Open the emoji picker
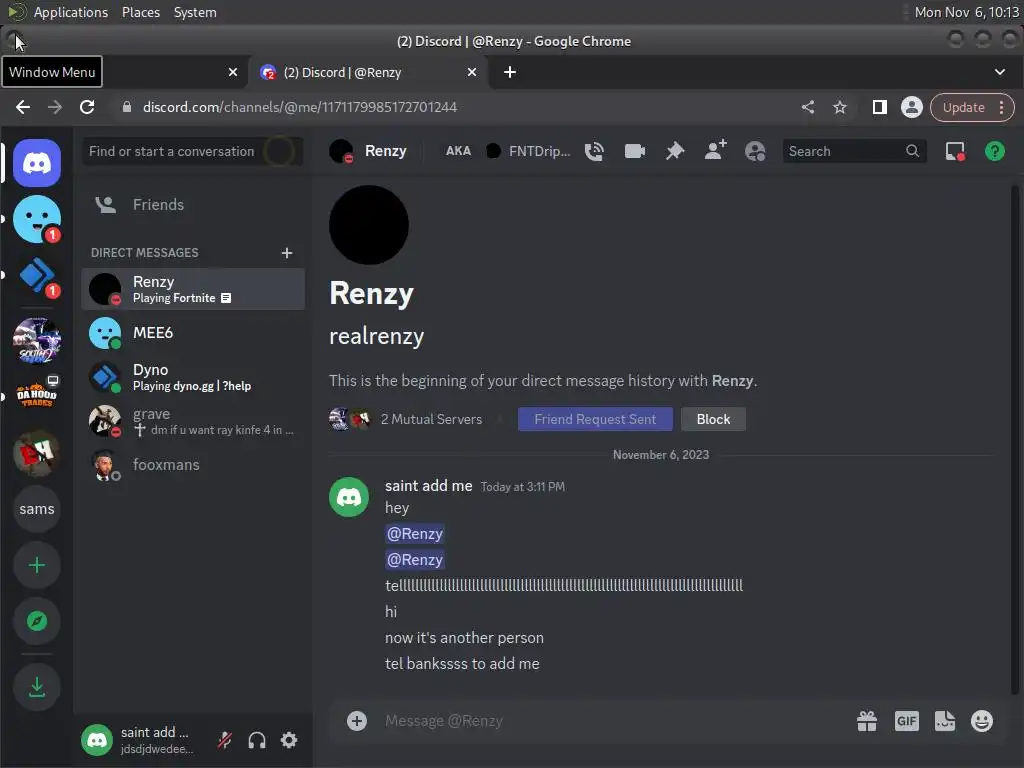This screenshot has height=768, width=1024. coord(982,721)
